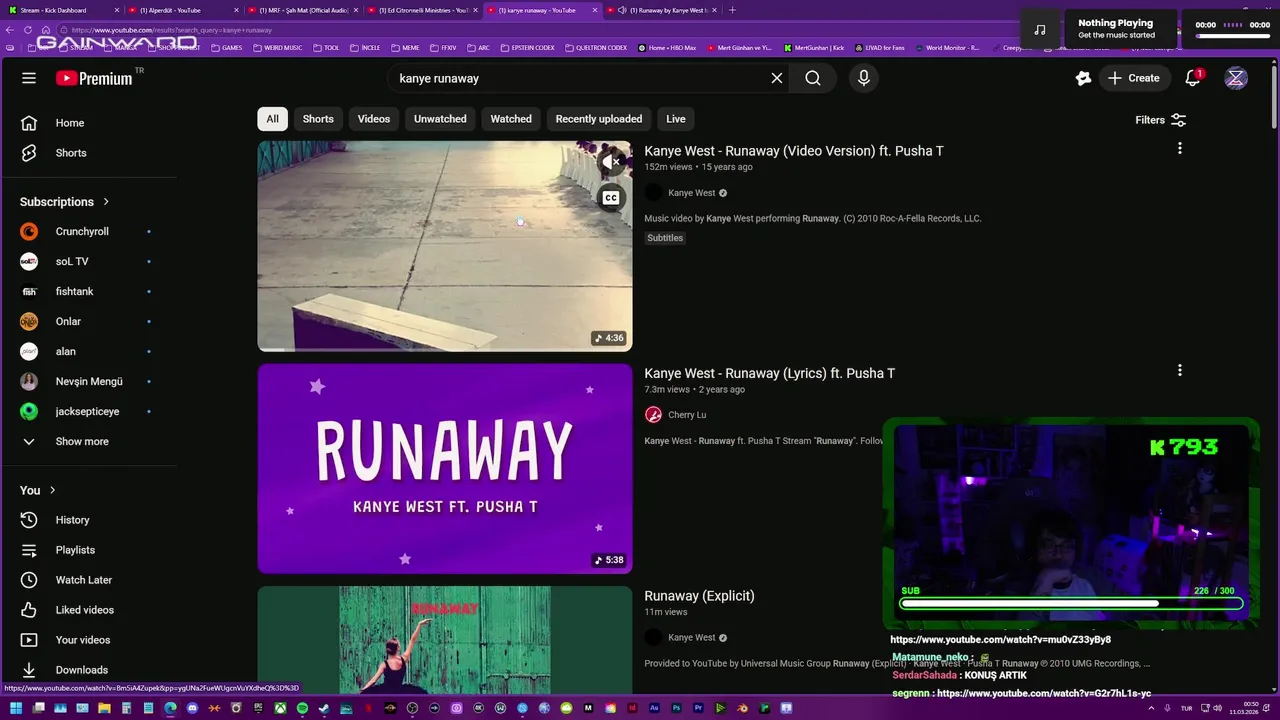Viewport: 1280px width, 720px height.
Task: Switch to the Alperdiit - YouTube tab
Action: click(x=180, y=10)
